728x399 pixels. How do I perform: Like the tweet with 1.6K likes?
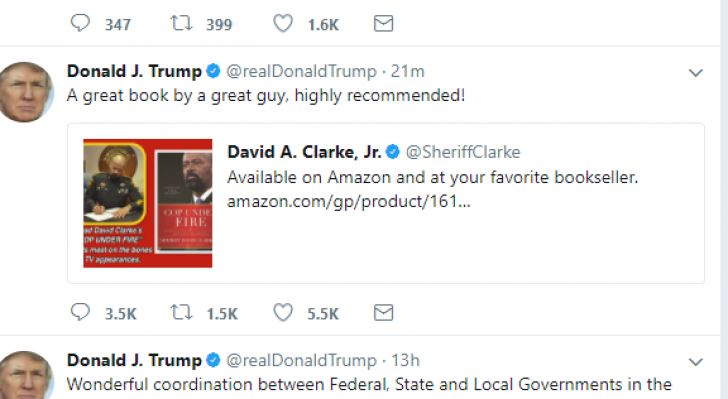click(x=283, y=23)
